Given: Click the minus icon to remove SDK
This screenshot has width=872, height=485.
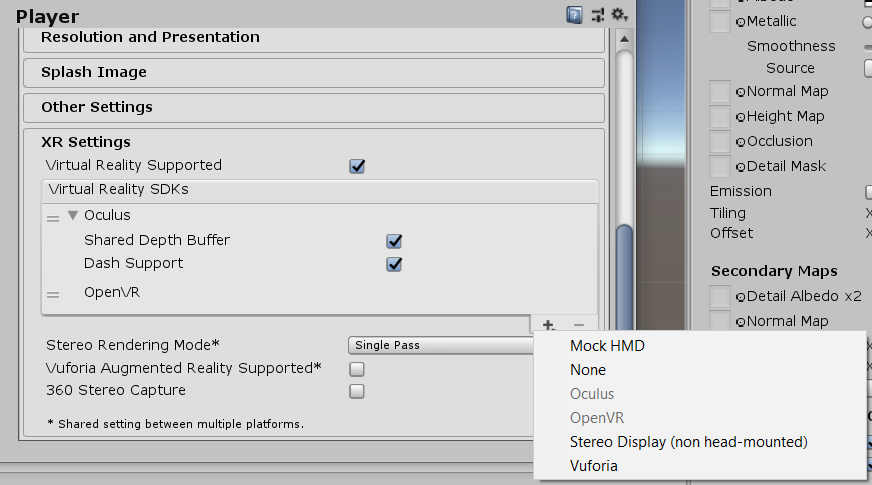Looking at the screenshot, I should tap(578, 324).
